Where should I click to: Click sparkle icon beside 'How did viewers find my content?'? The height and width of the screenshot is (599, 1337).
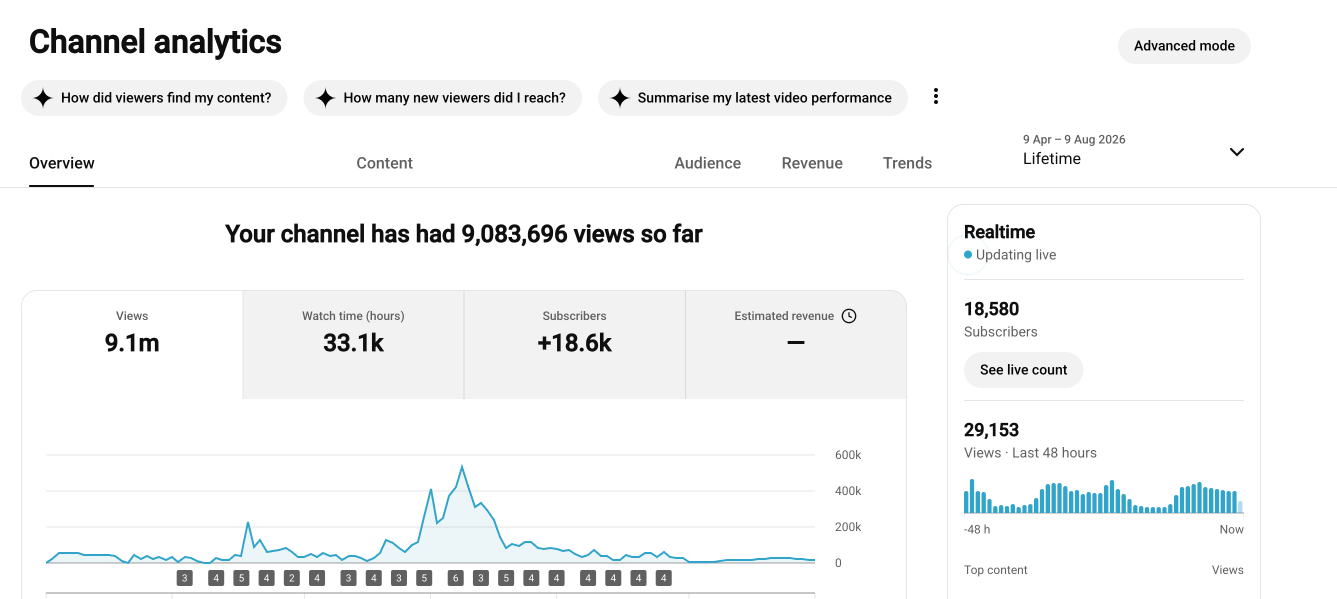[42, 98]
